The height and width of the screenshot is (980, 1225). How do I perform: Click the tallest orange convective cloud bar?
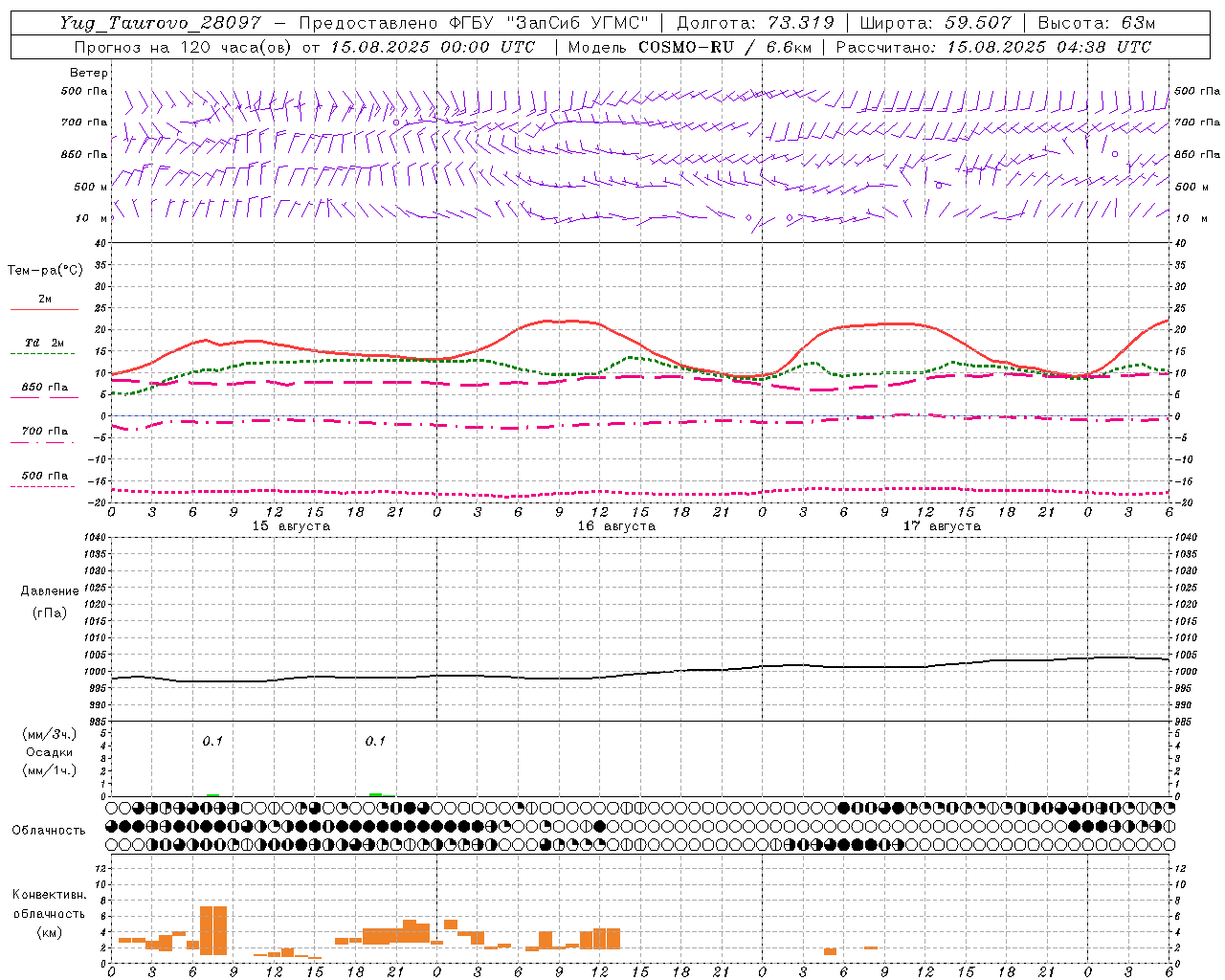[x=213, y=930]
